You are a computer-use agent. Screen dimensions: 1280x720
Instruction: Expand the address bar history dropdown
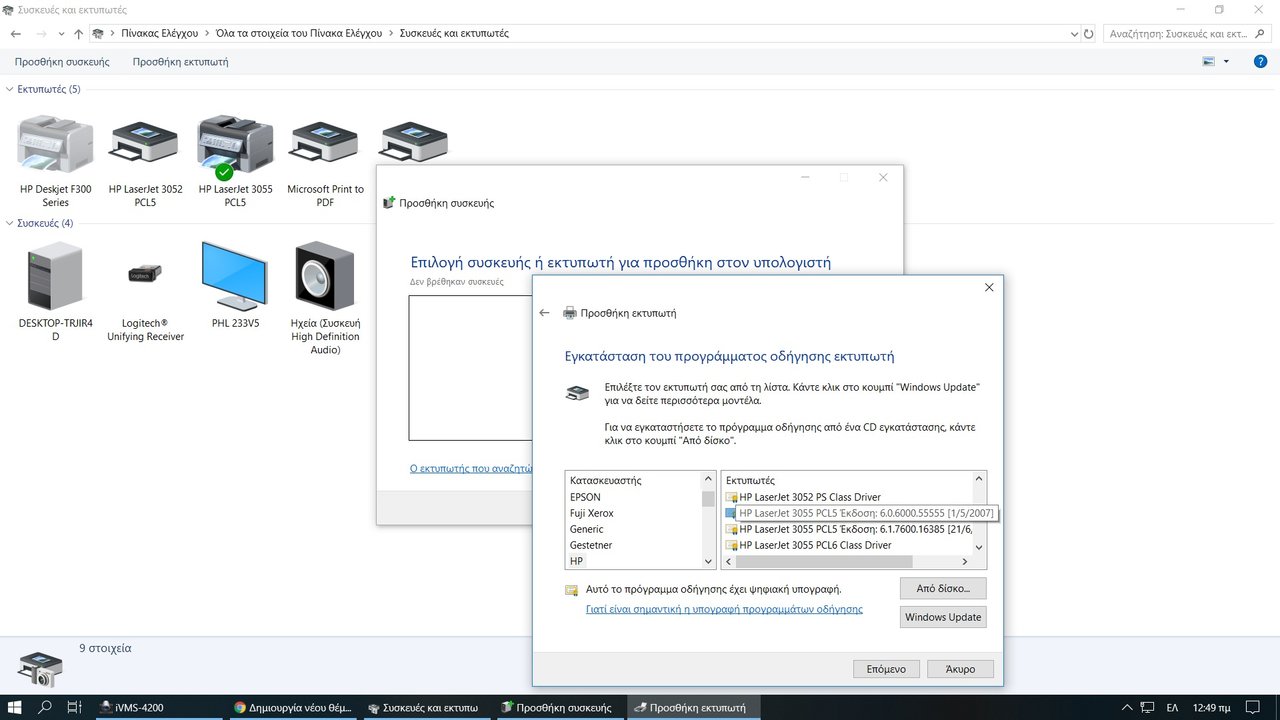tap(1073, 34)
